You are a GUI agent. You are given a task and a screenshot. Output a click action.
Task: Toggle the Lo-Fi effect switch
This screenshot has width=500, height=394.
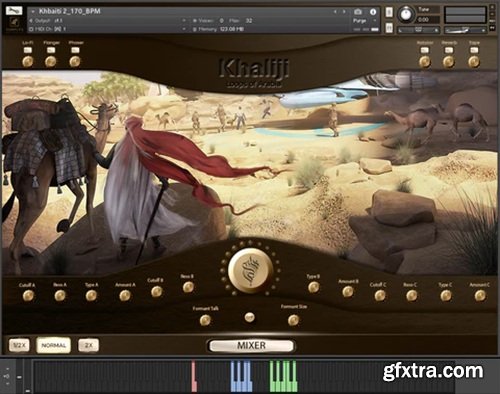(x=28, y=50)
